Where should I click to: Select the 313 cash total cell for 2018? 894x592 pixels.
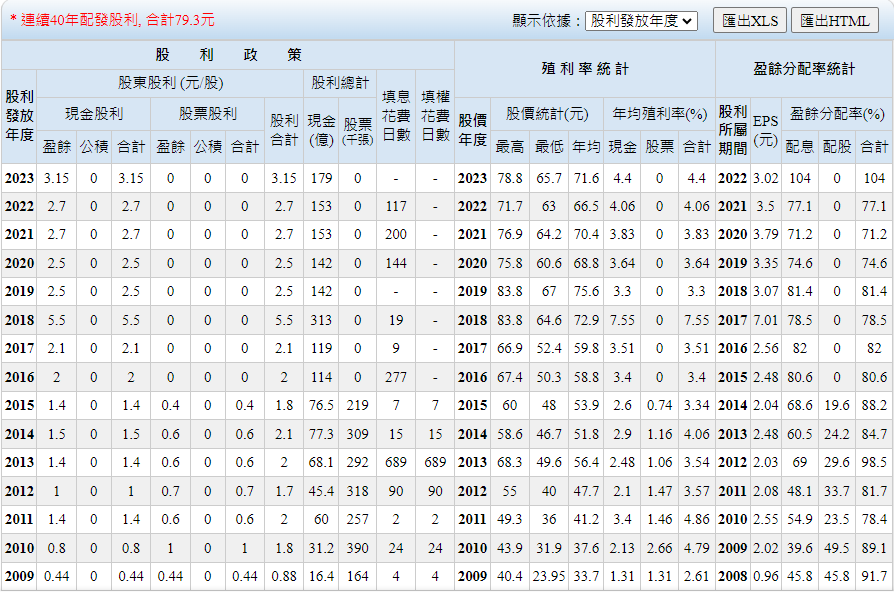321,320
